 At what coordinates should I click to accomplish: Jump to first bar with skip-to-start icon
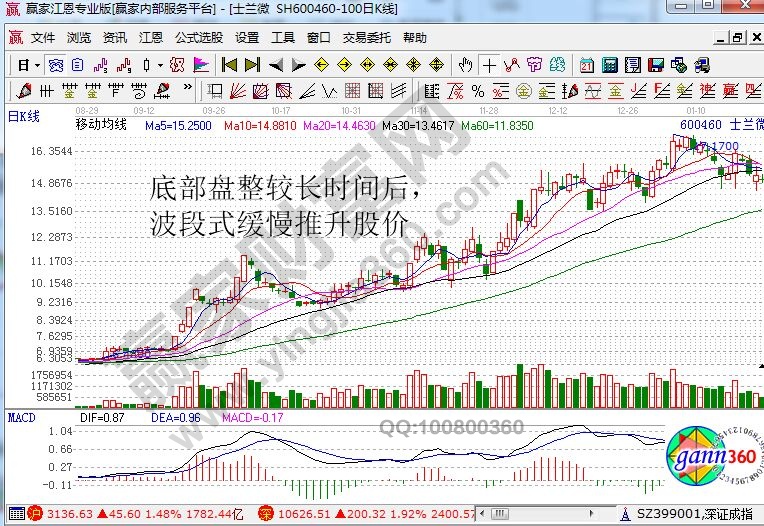[x=229, y=65]
